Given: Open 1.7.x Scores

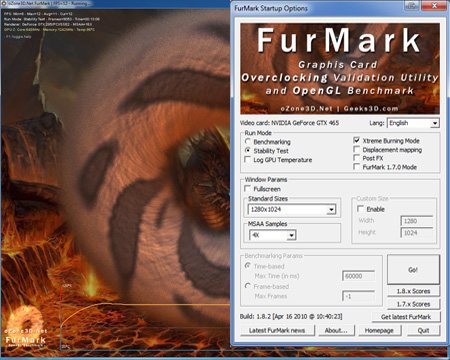Looking at the screenshot, I should tap(413, 304).
